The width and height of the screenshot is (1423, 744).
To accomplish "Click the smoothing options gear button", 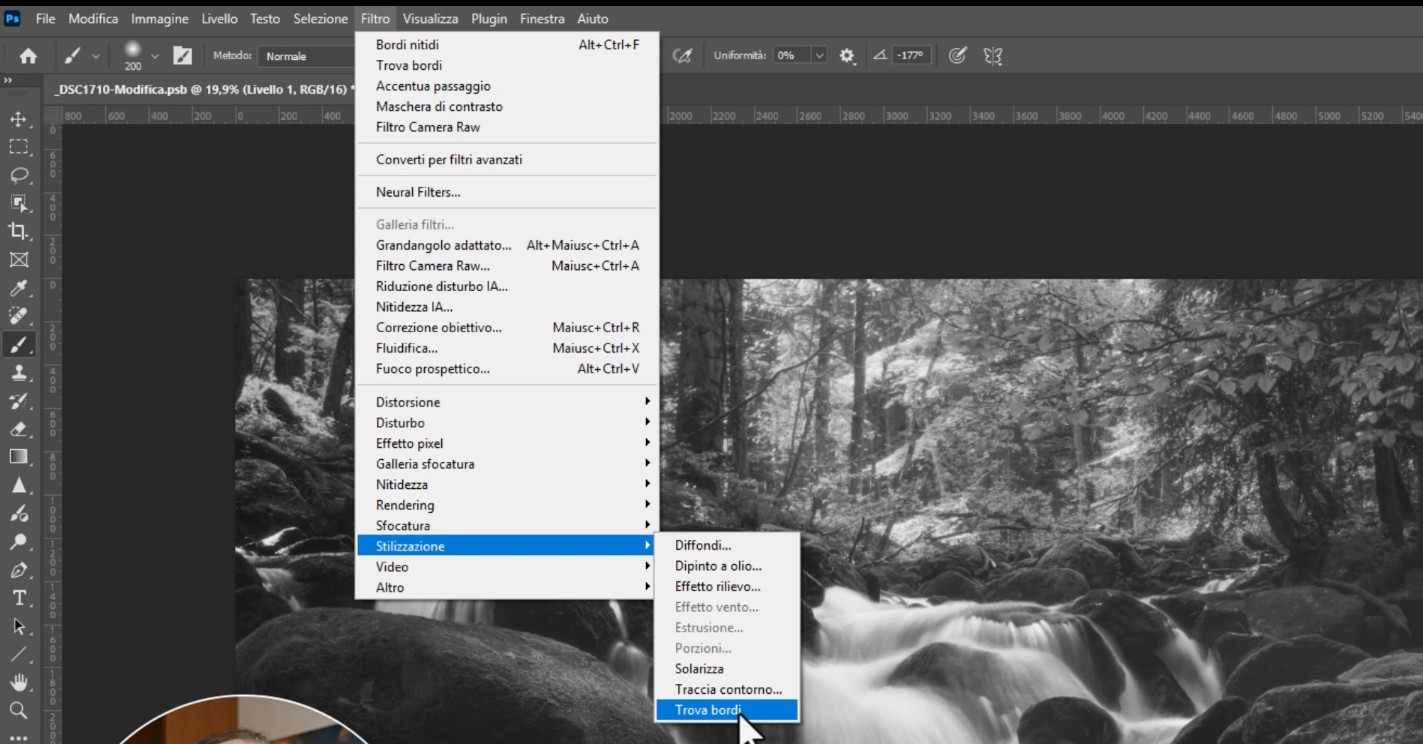I will 847,56.
